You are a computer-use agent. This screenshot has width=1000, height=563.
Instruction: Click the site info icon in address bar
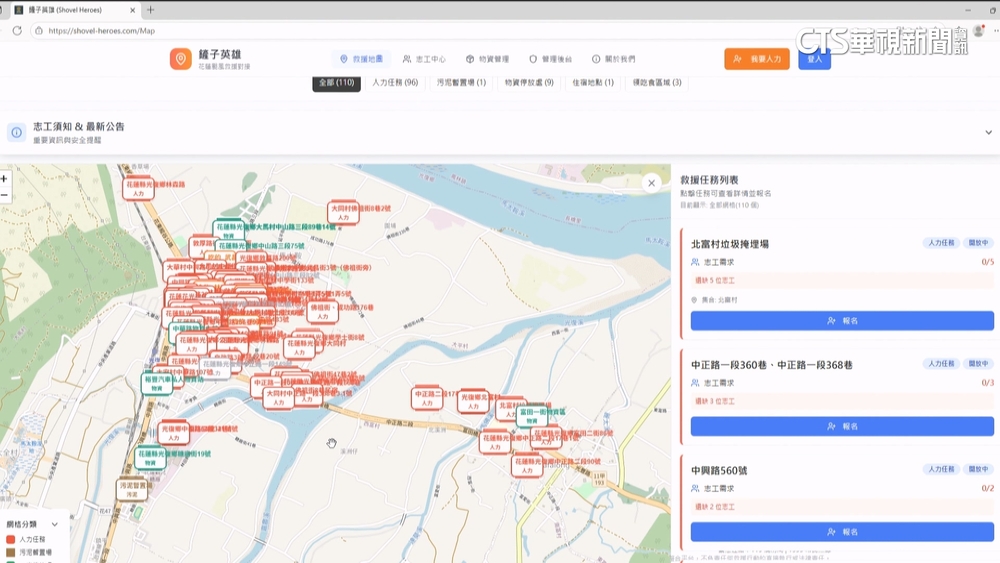point(39,31)
